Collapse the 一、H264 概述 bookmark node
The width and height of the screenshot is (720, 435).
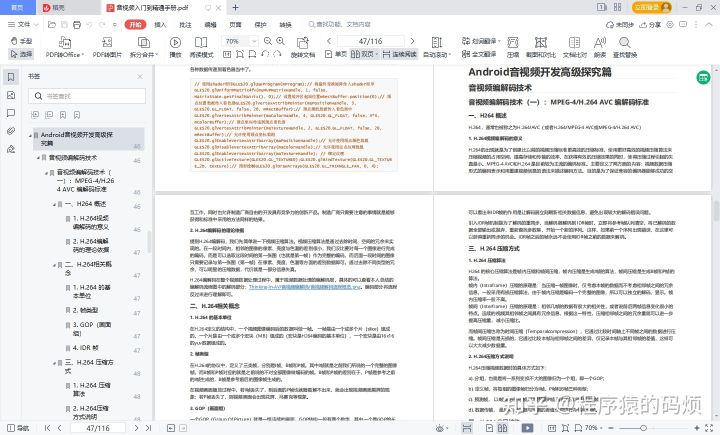pos(55,204)
